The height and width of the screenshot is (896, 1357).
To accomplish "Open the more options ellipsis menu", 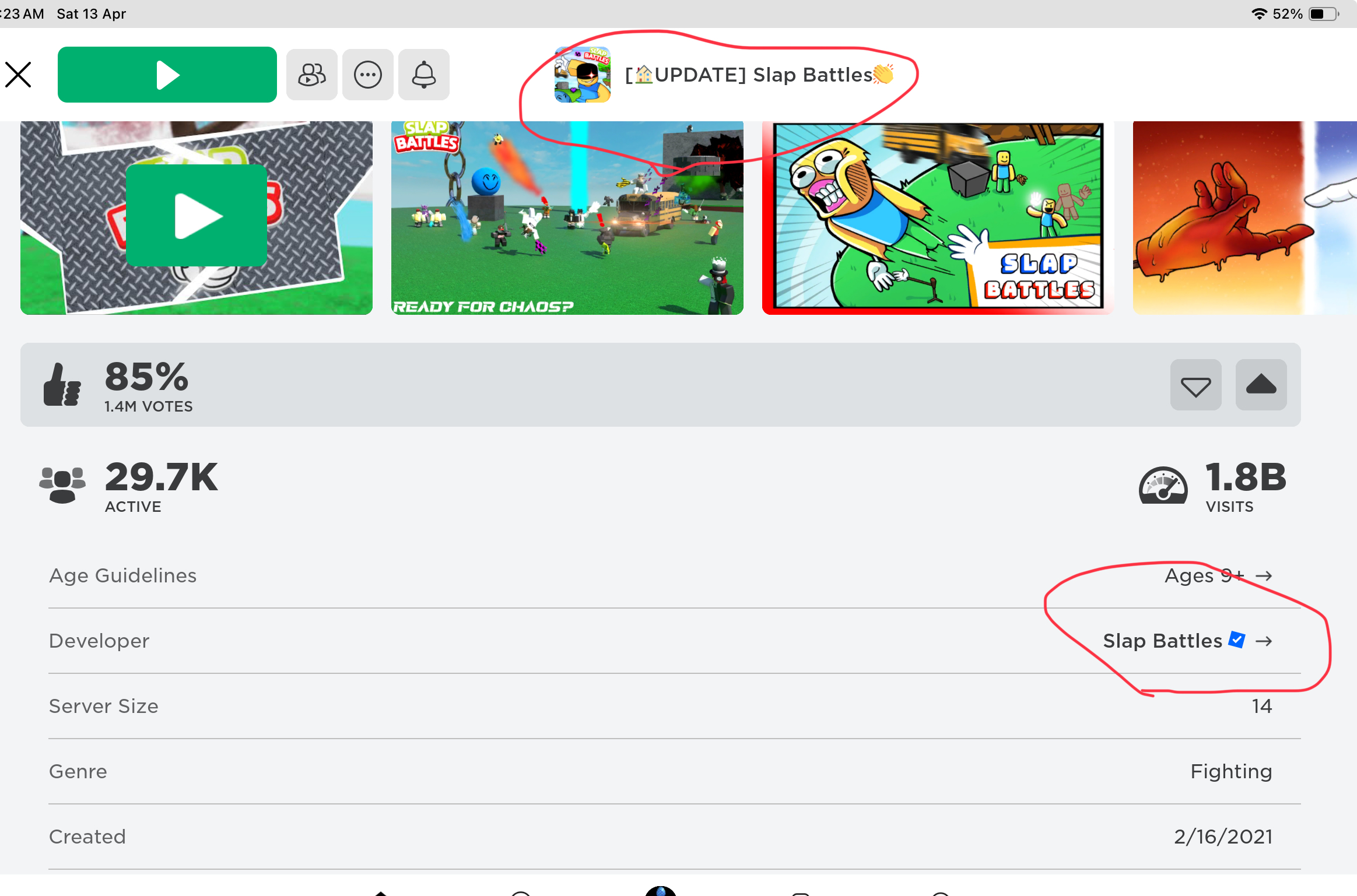I will (367, 75).
